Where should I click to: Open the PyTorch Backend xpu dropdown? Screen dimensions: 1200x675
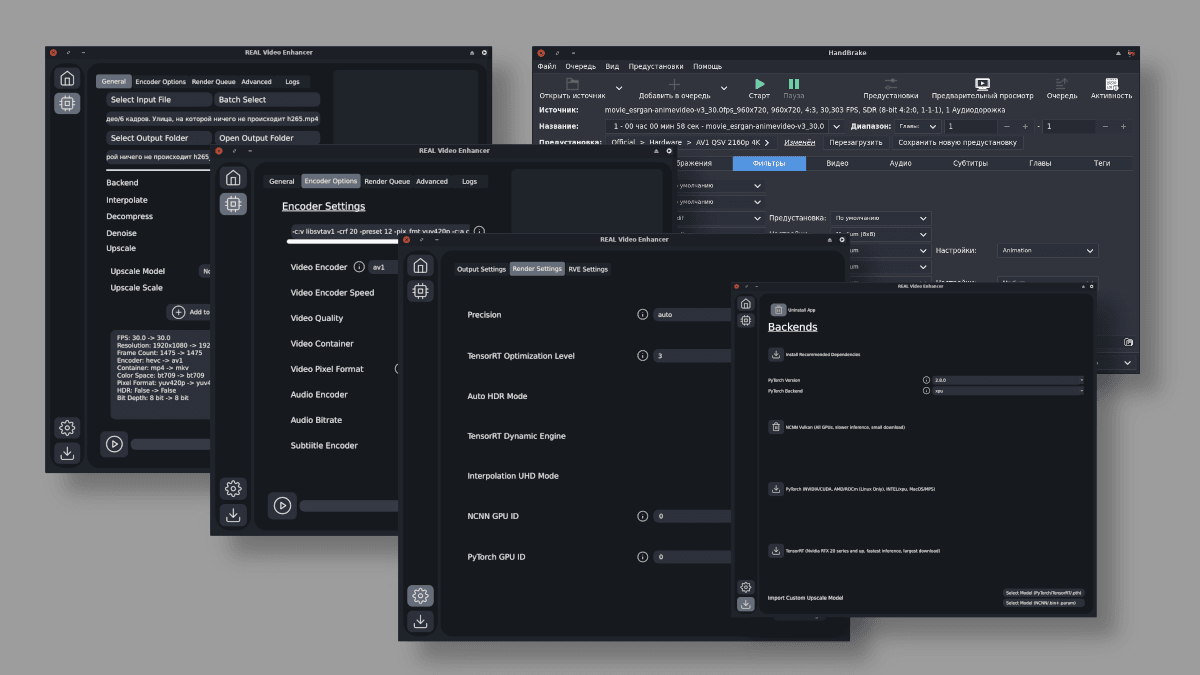tap(1008, 391)
